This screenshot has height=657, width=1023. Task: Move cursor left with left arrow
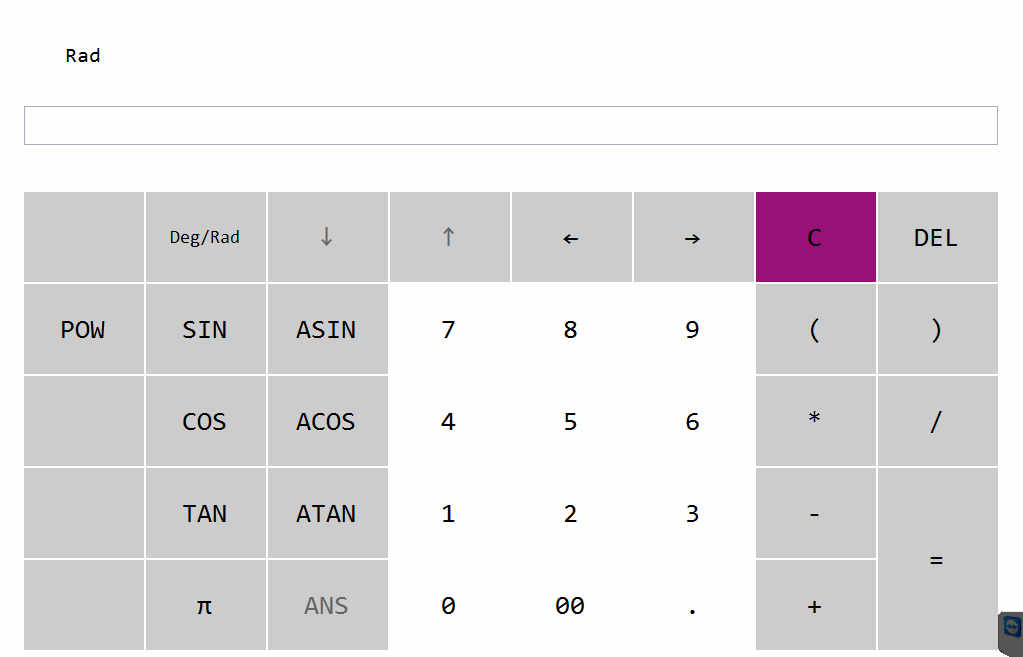(570, 238)
